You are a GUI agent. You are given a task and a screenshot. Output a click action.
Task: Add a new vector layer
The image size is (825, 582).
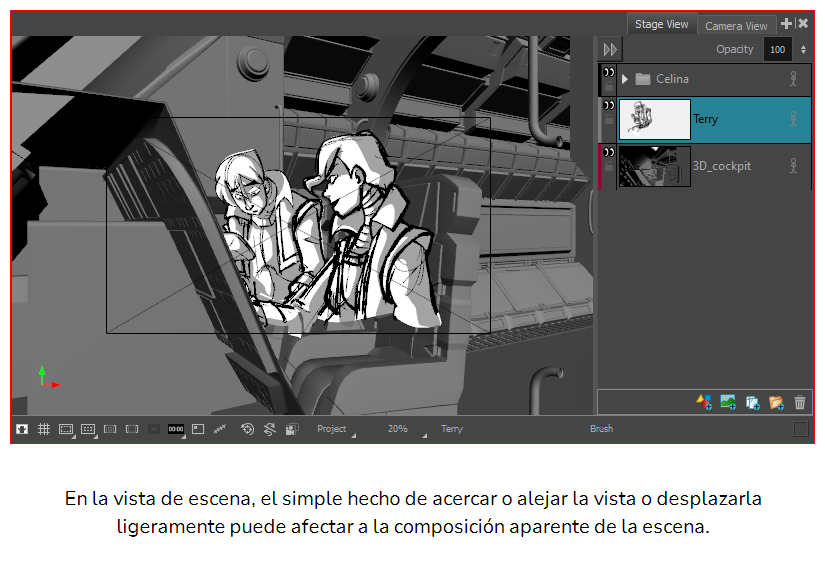click(704, 402)
